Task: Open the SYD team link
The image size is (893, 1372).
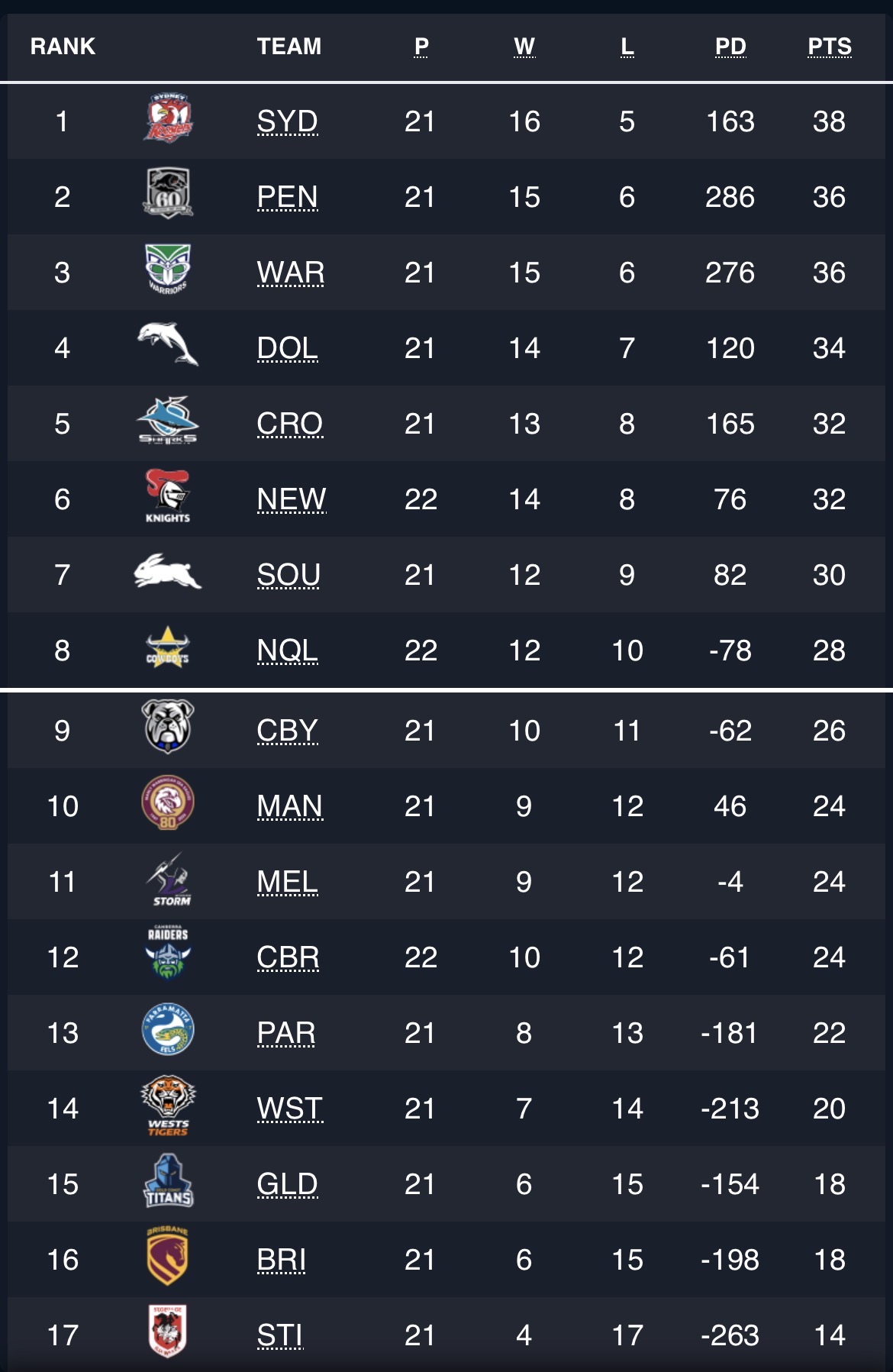Action: pos(287,121)
